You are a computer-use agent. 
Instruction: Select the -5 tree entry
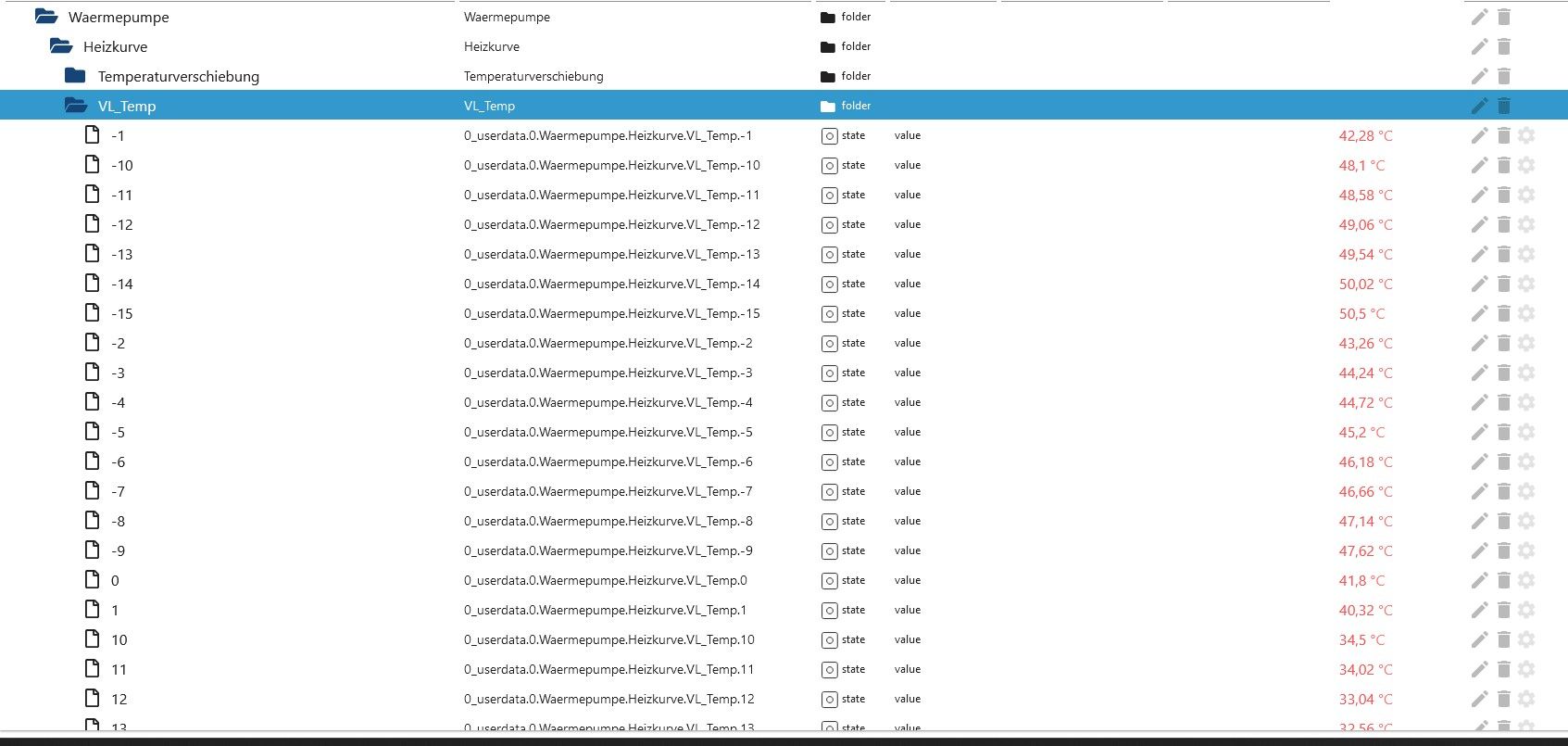pos(118,432)
